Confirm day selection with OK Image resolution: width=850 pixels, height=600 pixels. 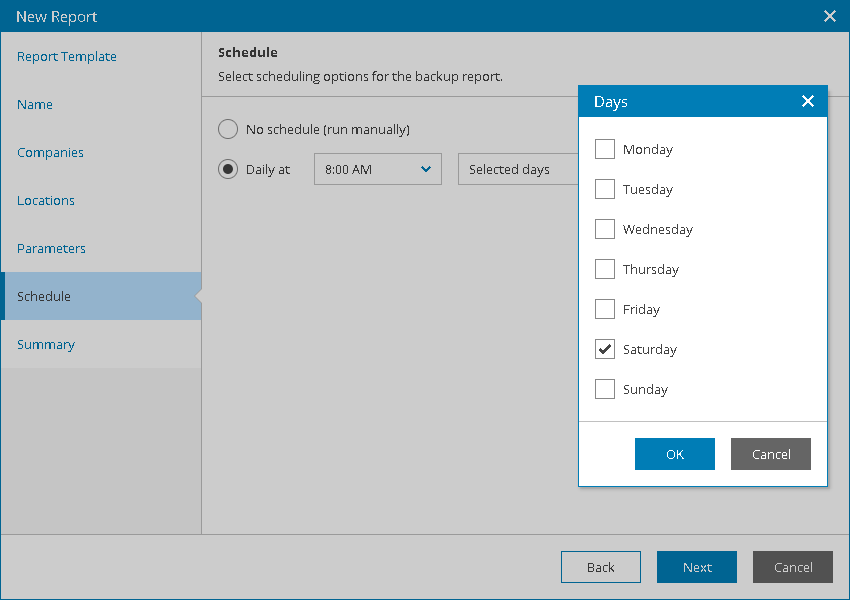click(x=674, y=454)
